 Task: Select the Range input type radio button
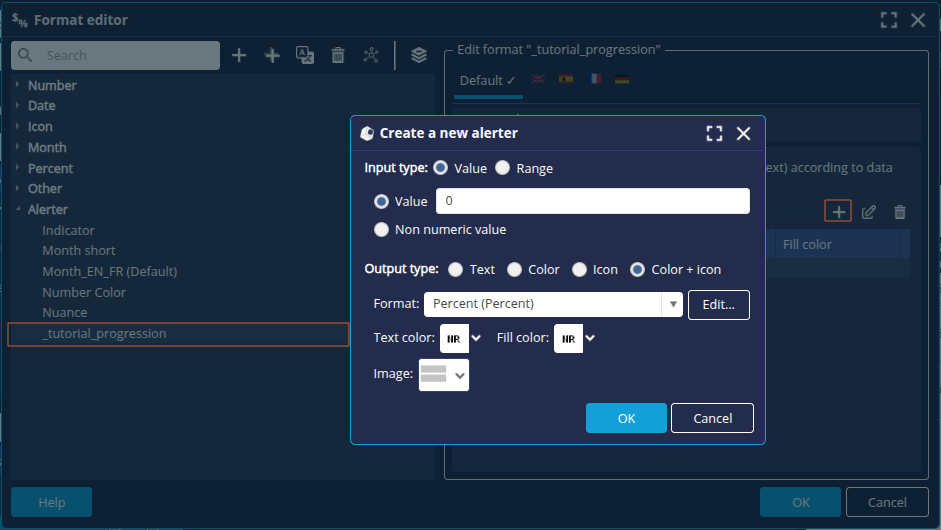[x=503, y=168]
